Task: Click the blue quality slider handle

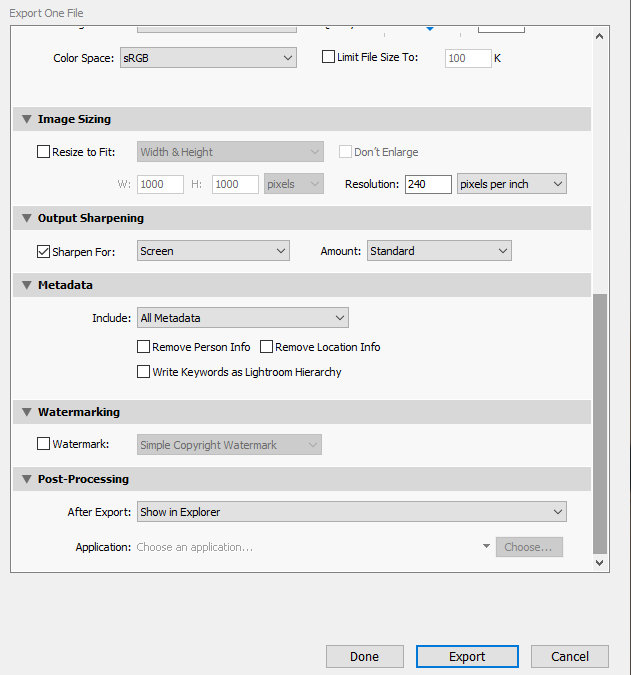Action: [x=430, y=28]
